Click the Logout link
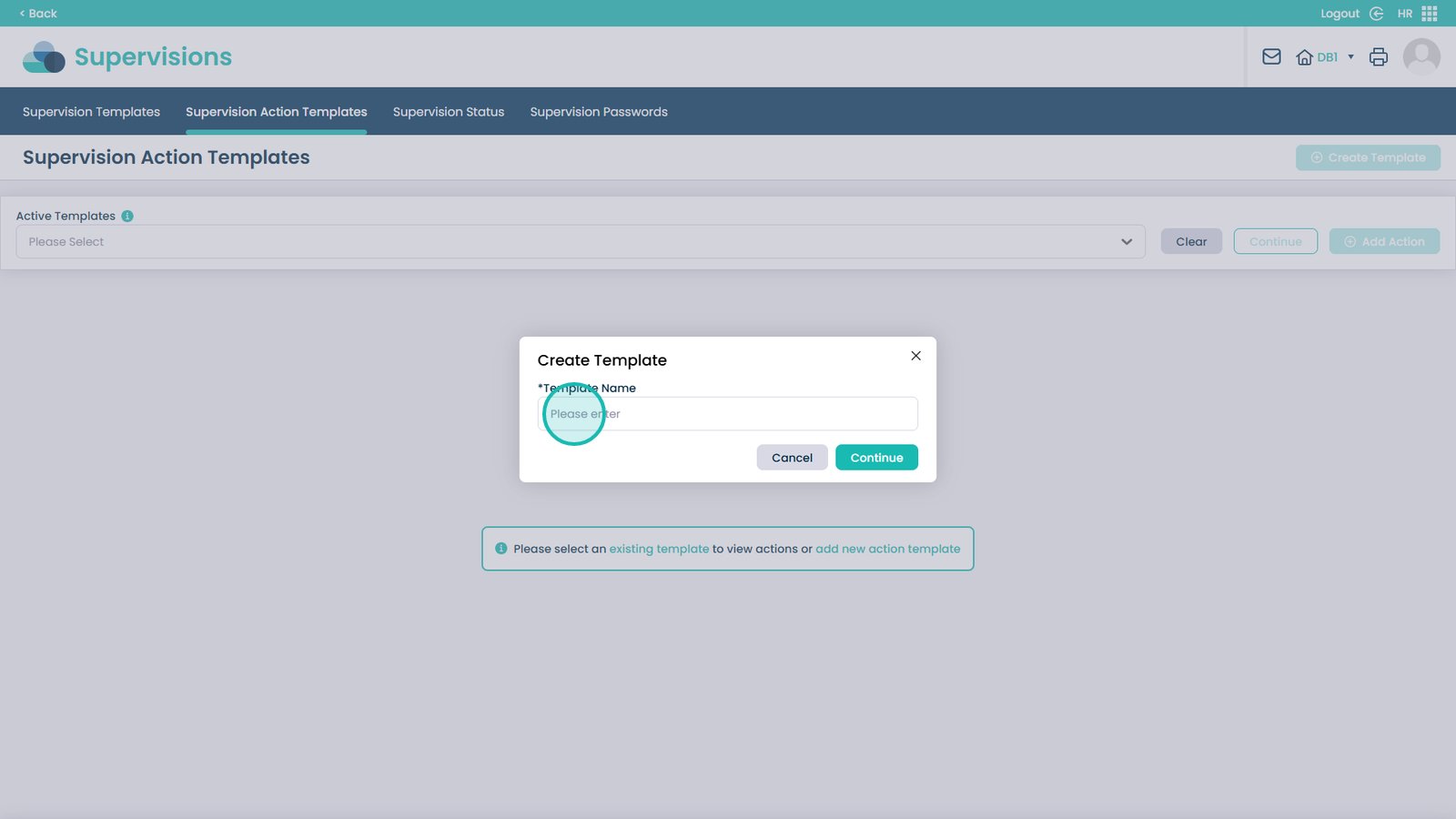Screen dimensions: 1456x819 pyautogui.click(x=1340, y=14)
